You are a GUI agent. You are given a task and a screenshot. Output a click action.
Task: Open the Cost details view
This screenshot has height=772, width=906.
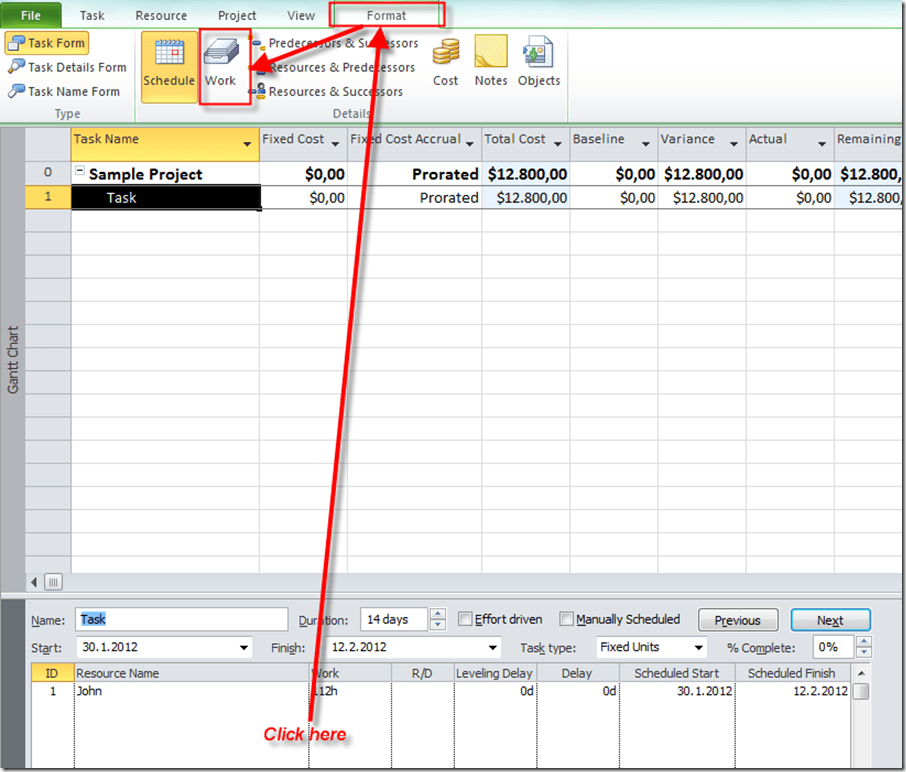click(445, 63)
